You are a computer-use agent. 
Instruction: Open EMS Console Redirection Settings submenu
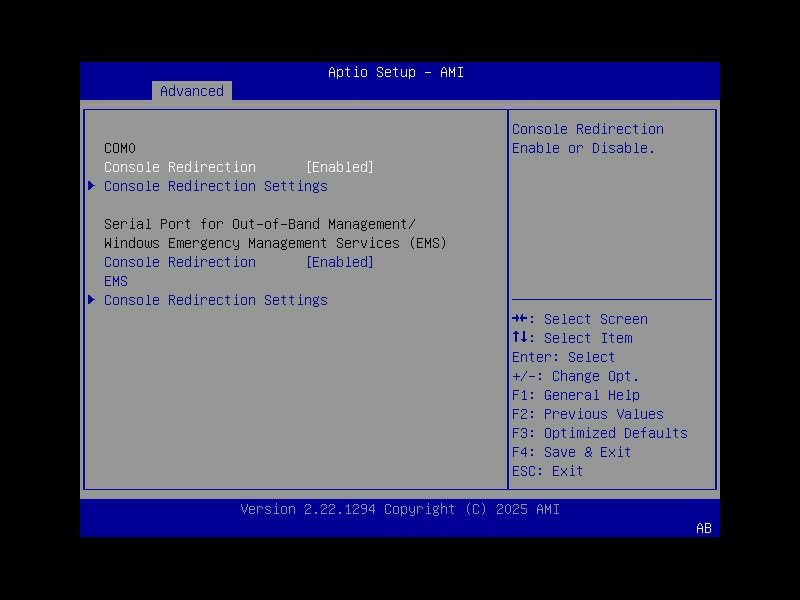[x=214, y=300]
